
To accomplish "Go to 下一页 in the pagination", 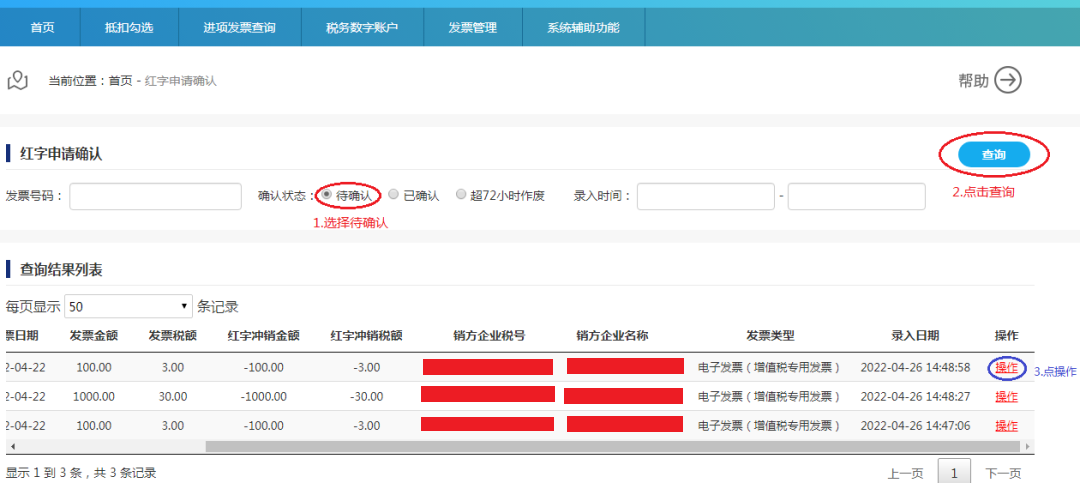I will tap(1003, 473).
